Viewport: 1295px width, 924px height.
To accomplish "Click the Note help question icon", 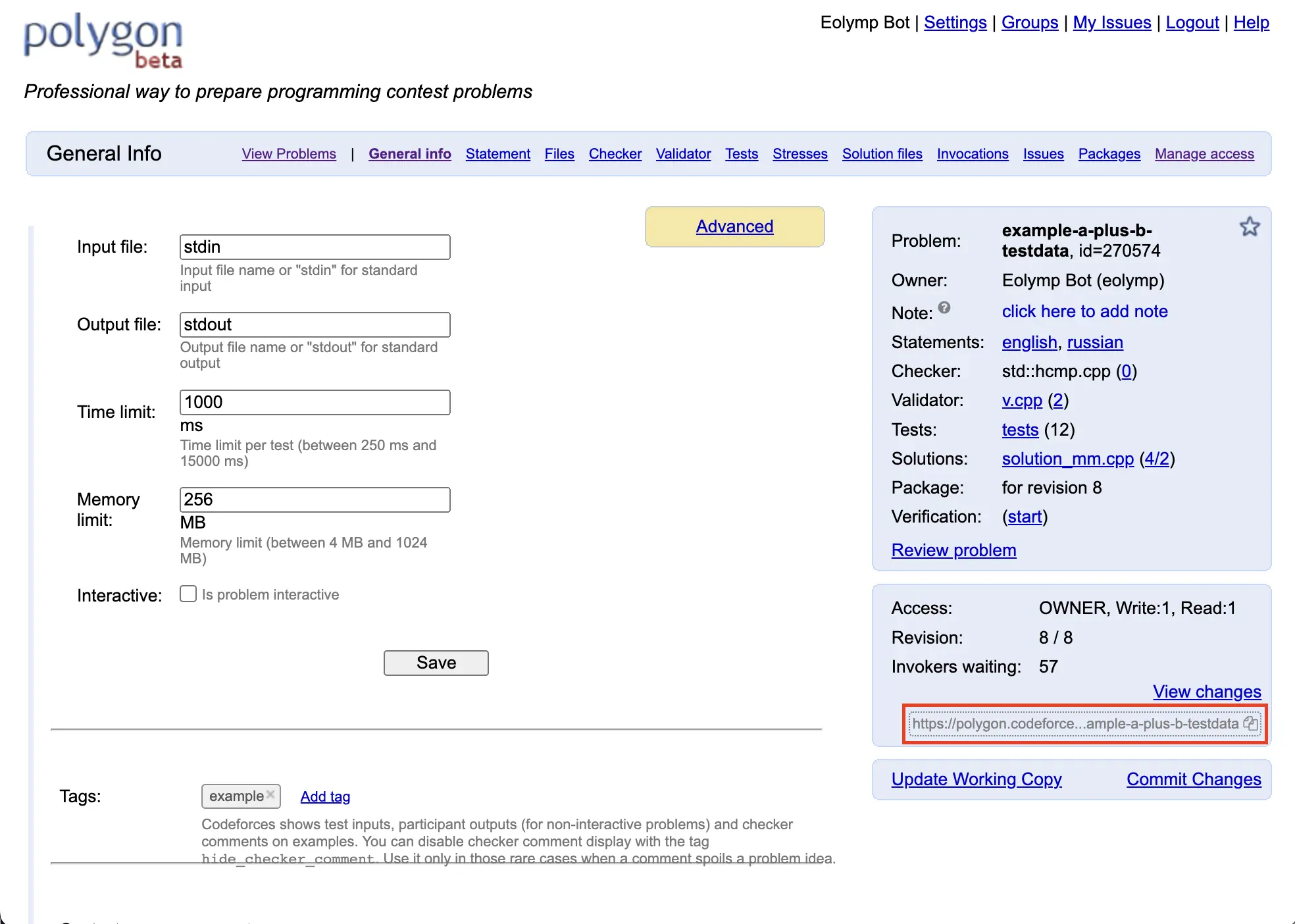I will [x=944, y=307].
